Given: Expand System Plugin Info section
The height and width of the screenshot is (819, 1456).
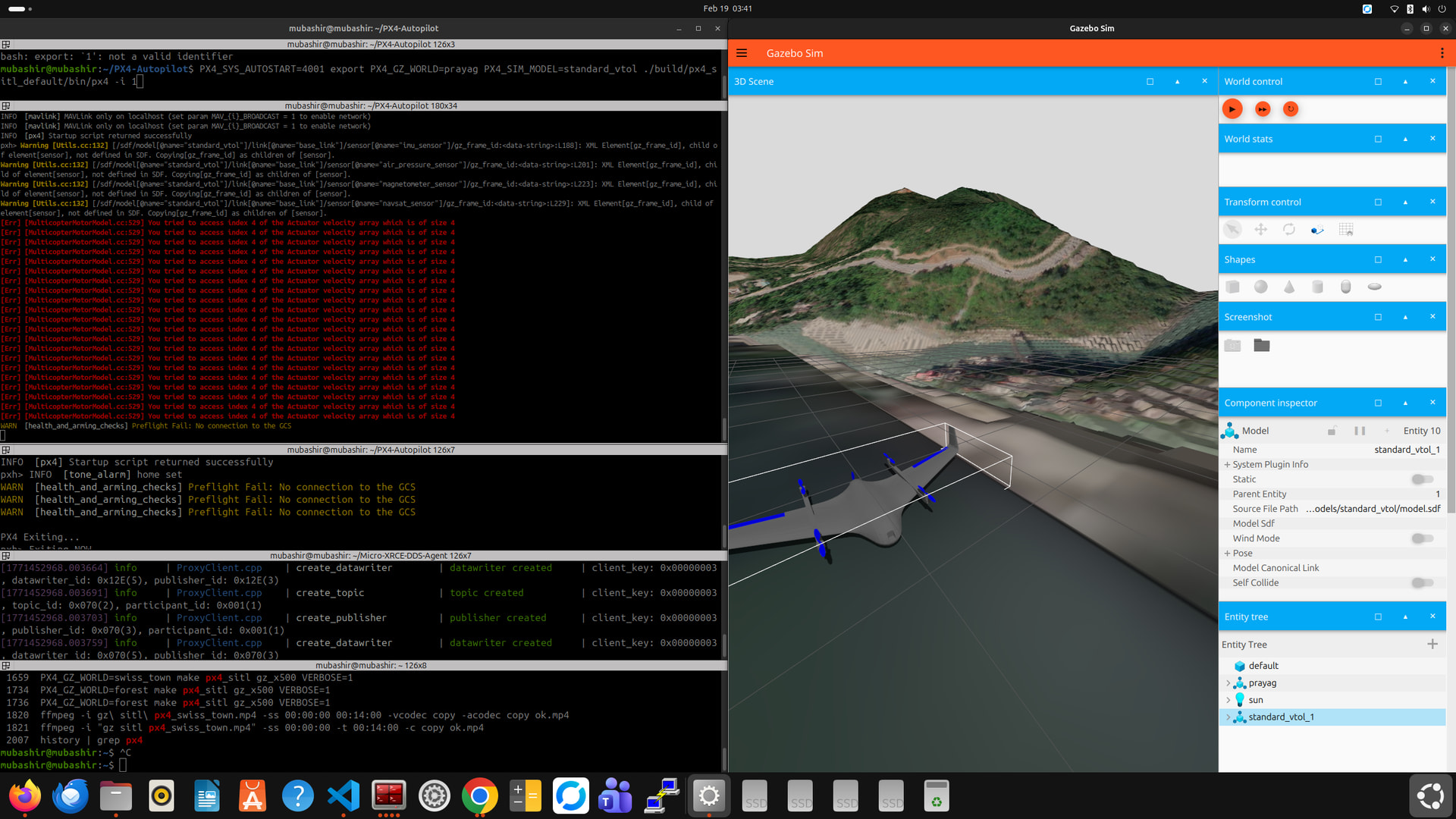Looking at the screenshot, I should (1227, 465).
